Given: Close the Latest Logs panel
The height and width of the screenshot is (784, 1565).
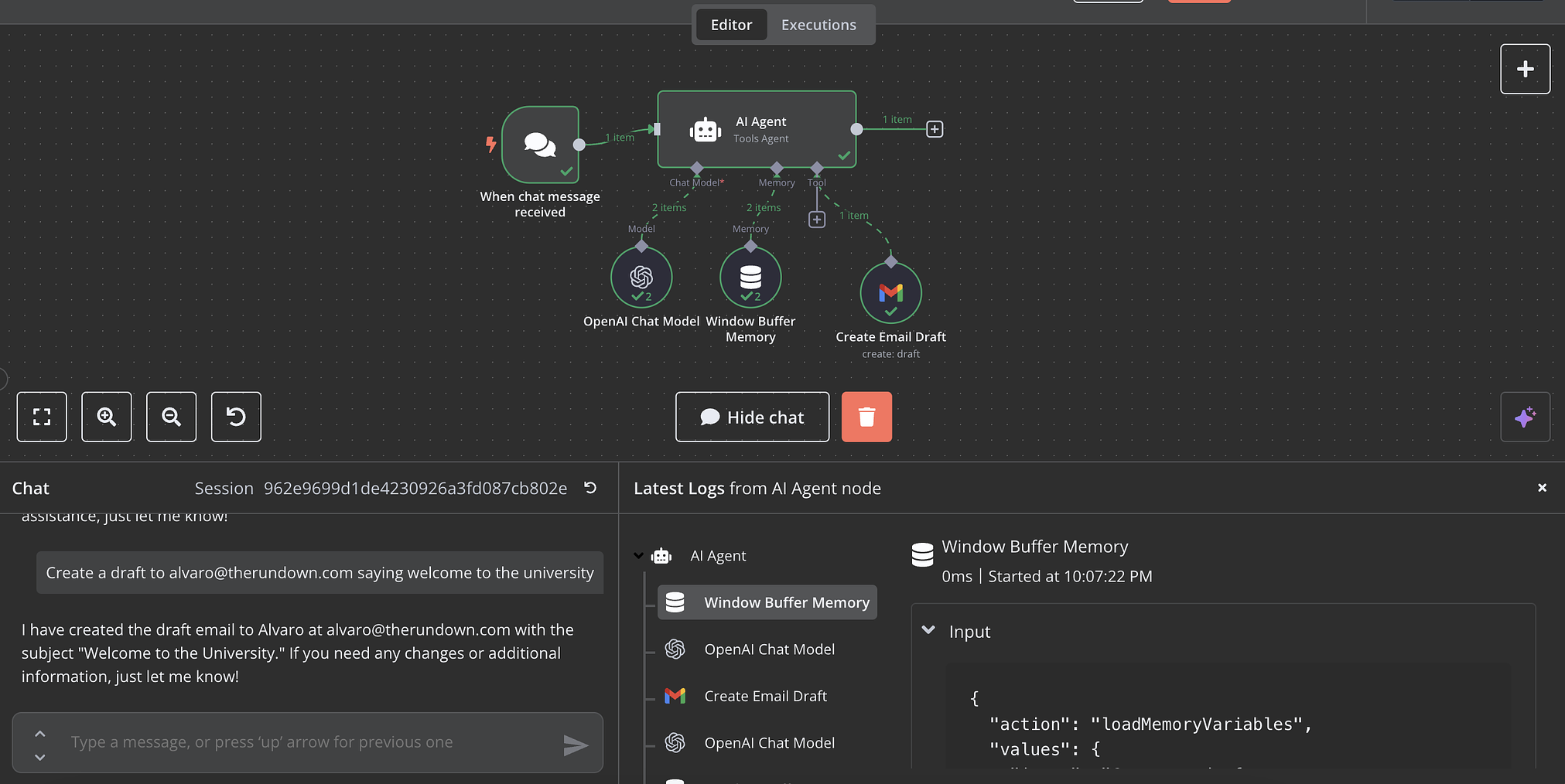Looking at the screenshot, I should [x=1542, y=488].
